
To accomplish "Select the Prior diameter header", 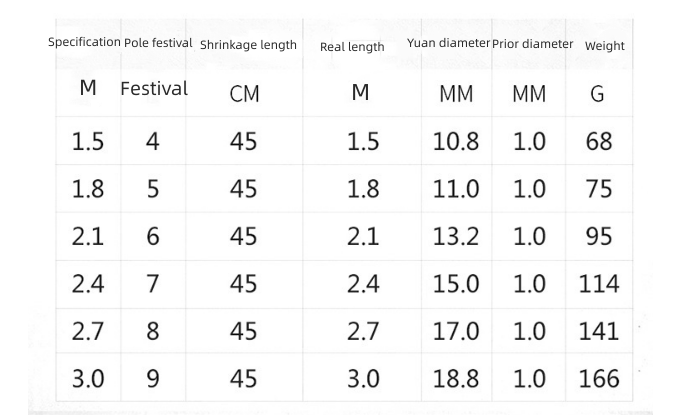I will pos(533,44).
